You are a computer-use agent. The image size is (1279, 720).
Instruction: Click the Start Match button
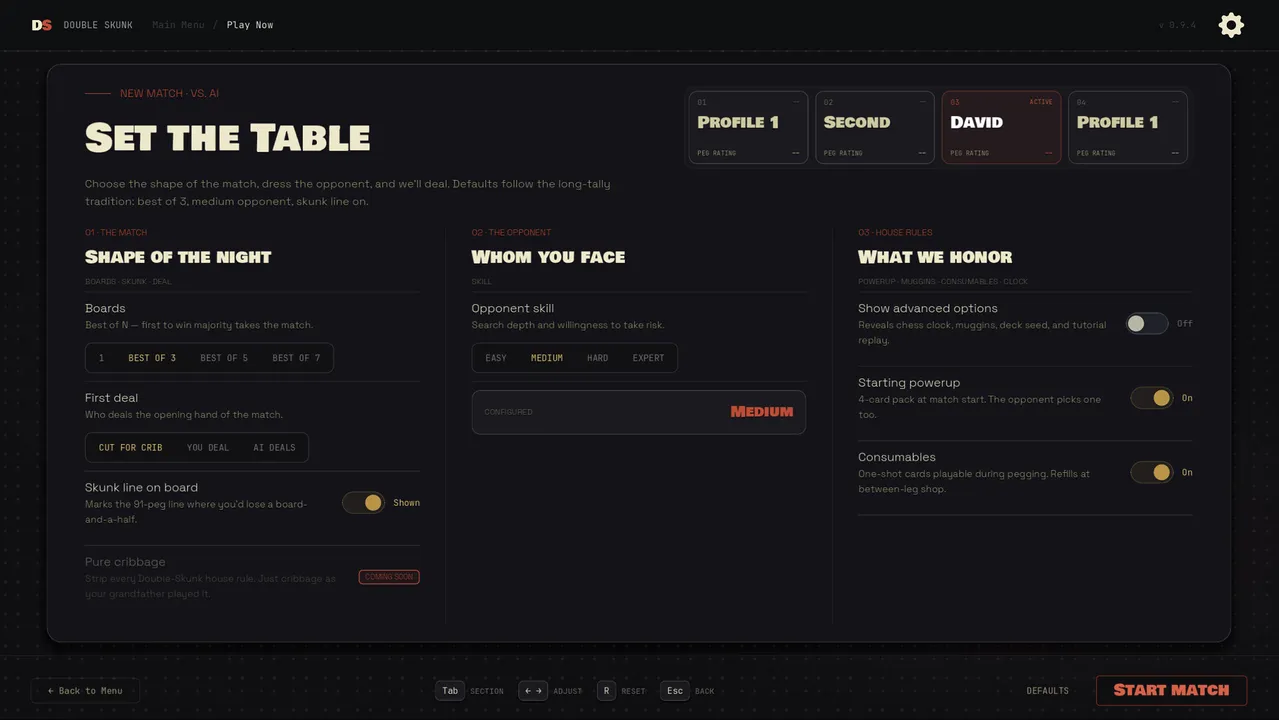point(1171,690)
